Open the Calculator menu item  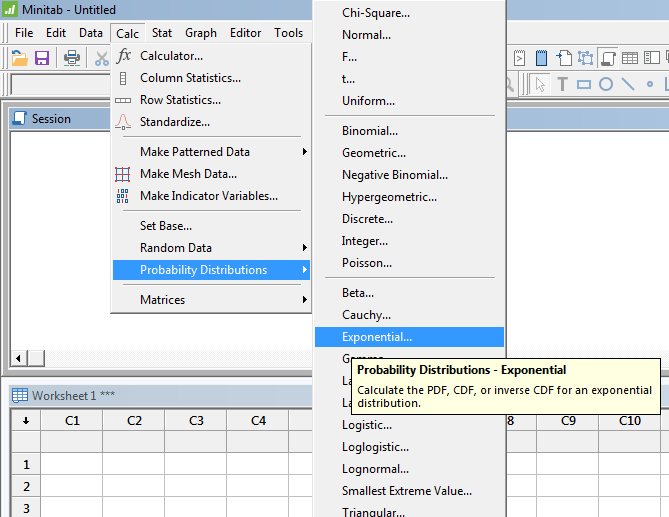[x=171, y=56]
